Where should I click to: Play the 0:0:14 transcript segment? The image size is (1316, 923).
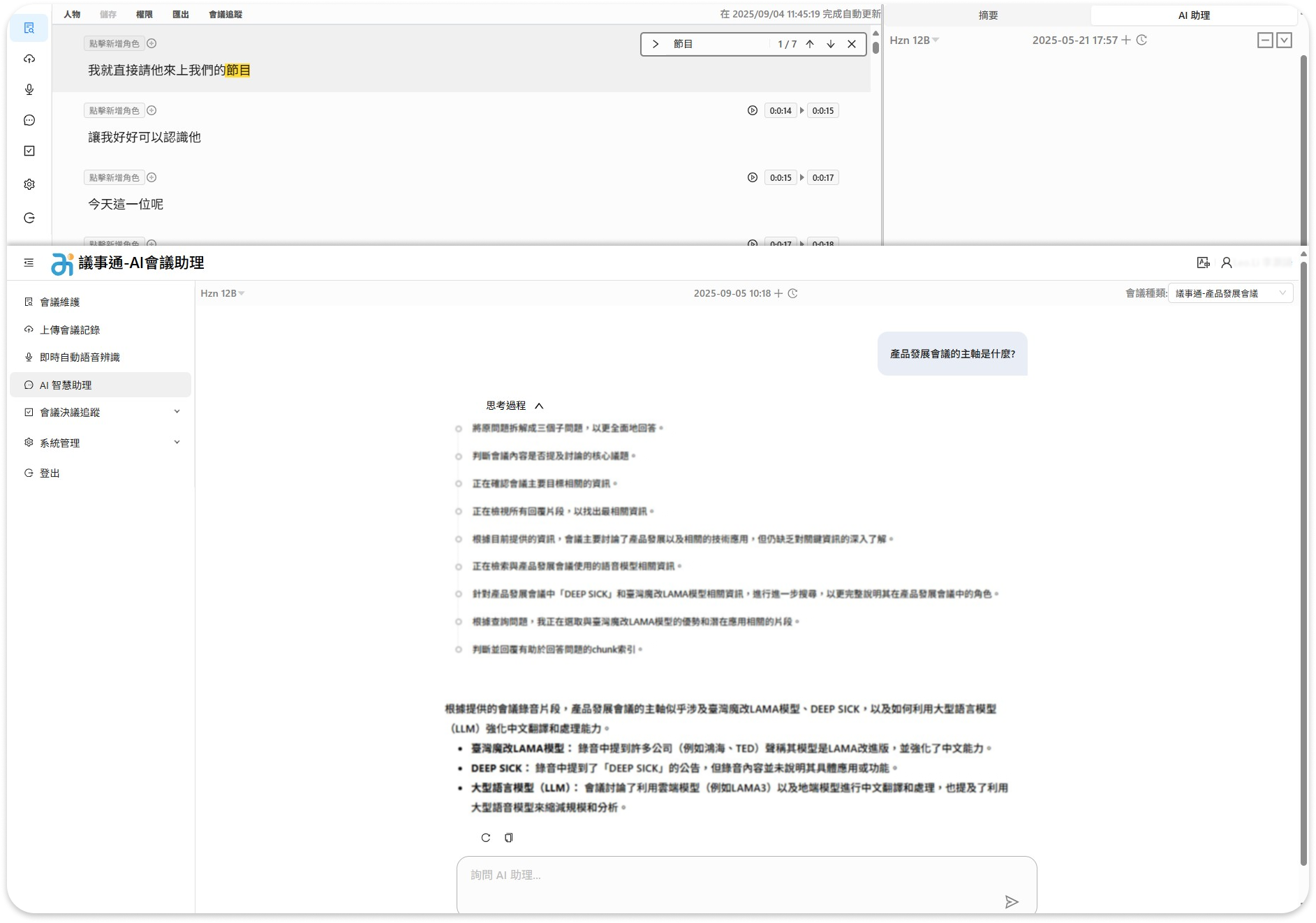click(752, 110)
